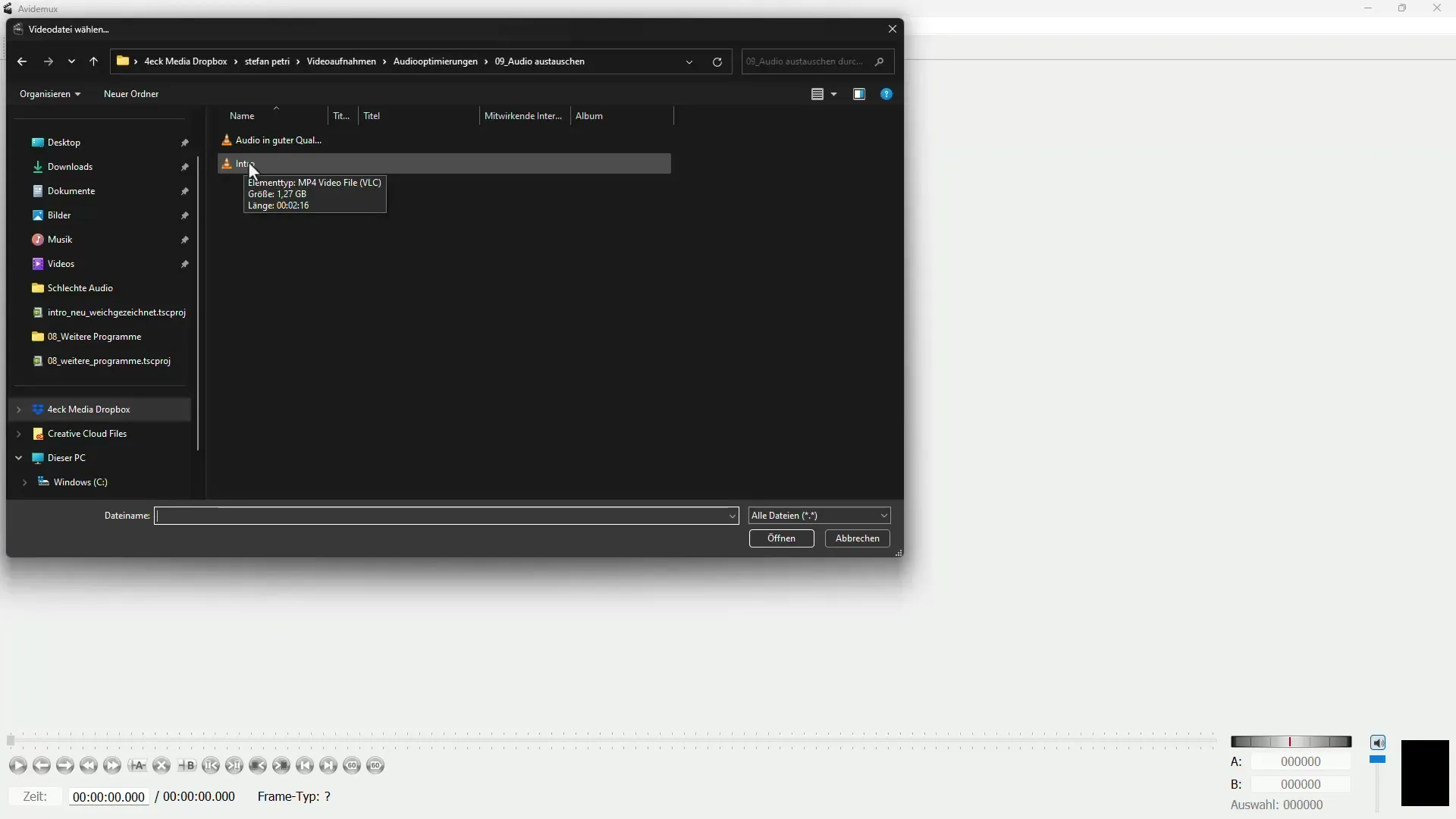Image resolution: width=1456 pixels, height=819 pixels.
Task: Click the A marker set icon
Action: (137, 765)
